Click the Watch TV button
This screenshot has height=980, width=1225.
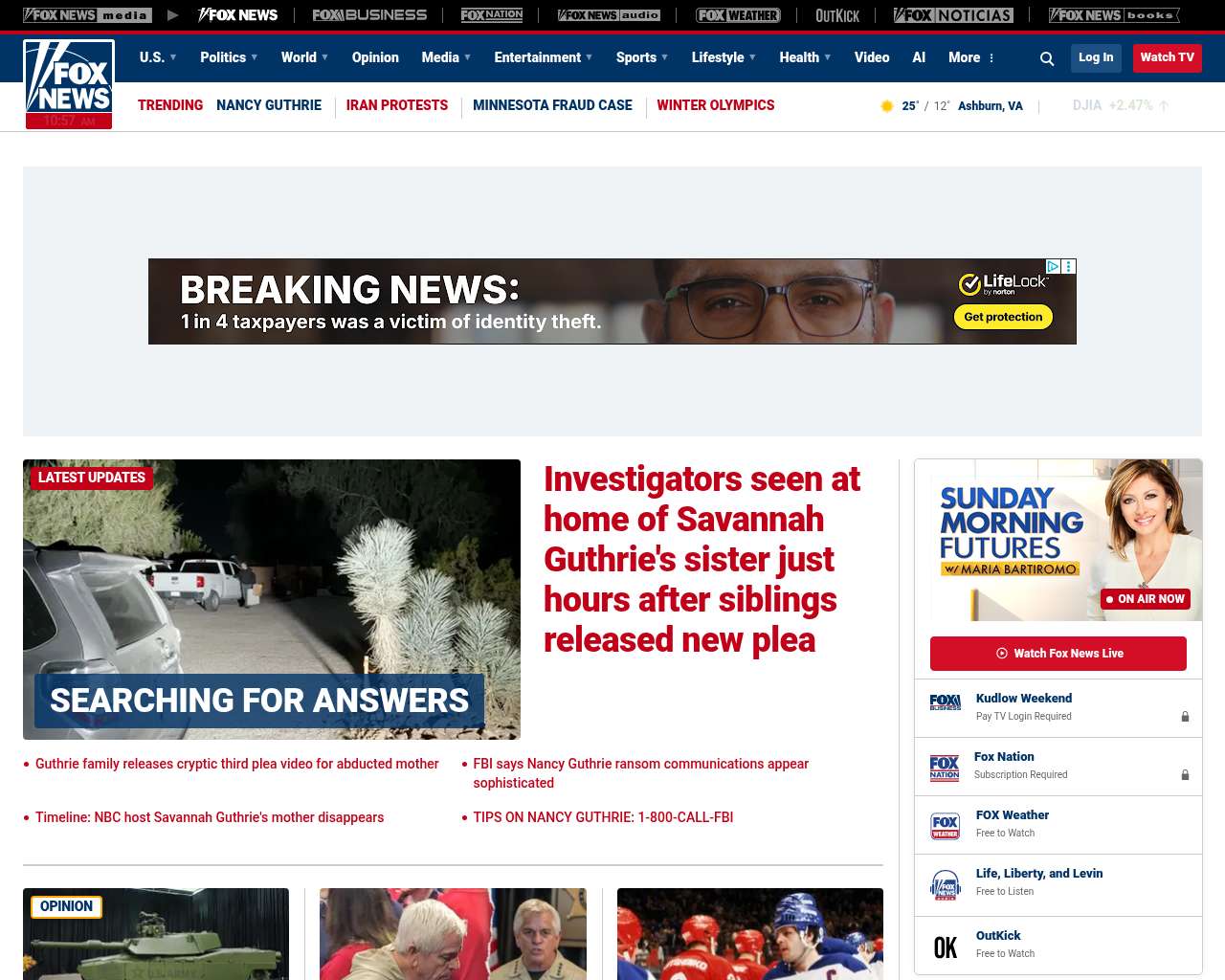(x=1167, y=57)
